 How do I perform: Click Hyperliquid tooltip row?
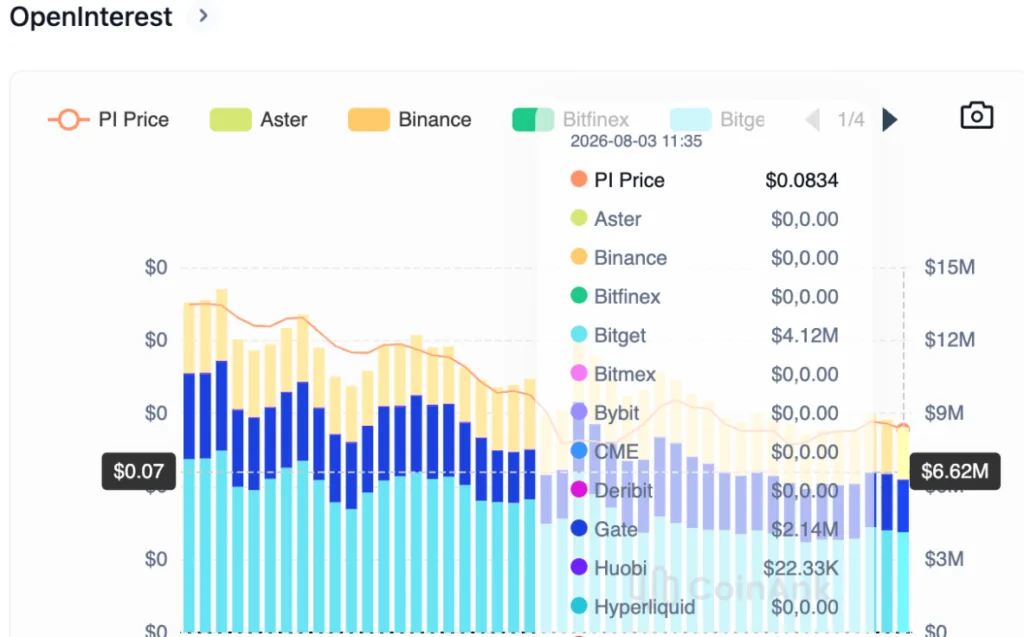[x=704, y=607]
